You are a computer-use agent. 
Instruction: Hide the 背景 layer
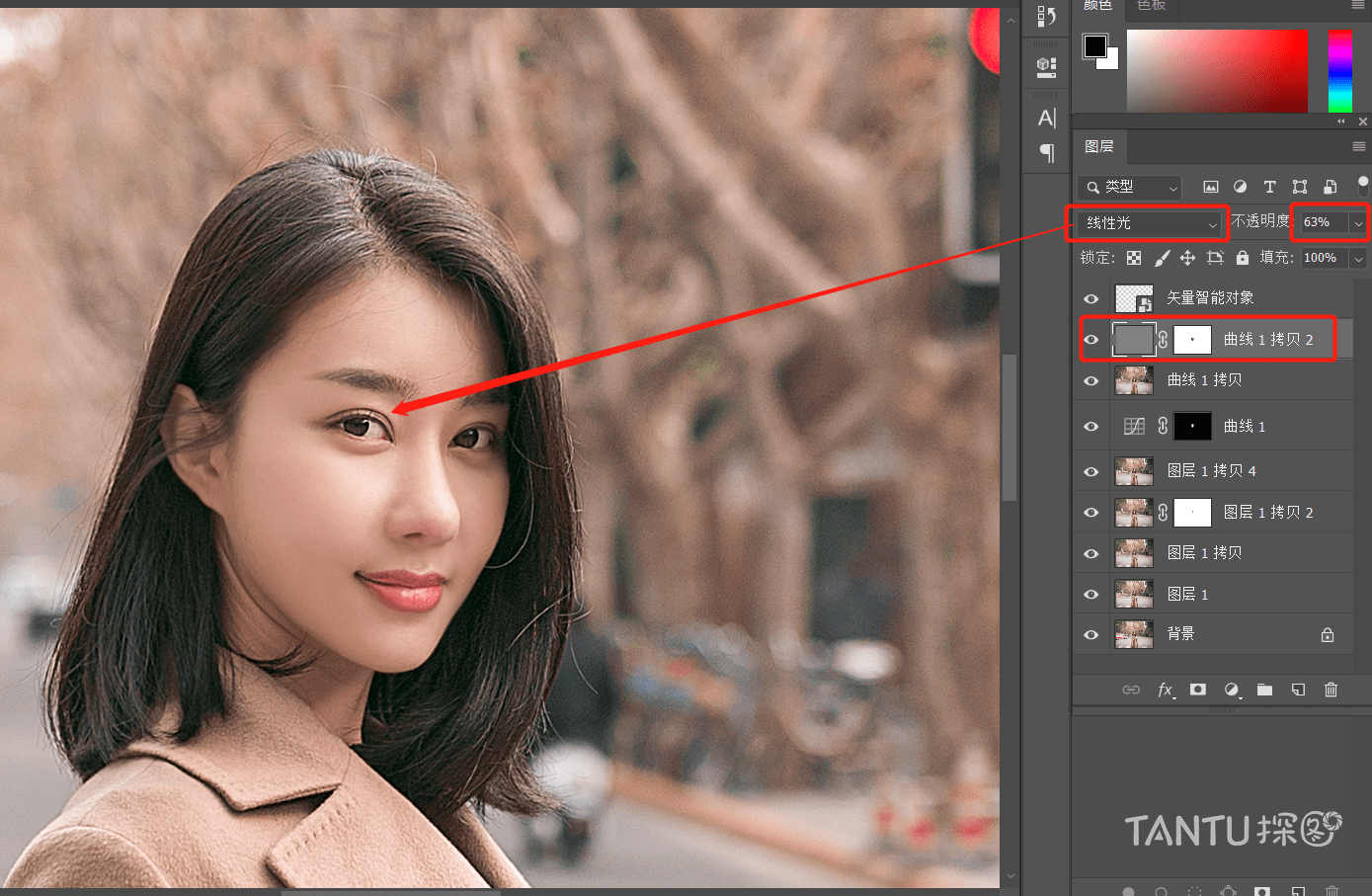click(x=1091, y=634)
